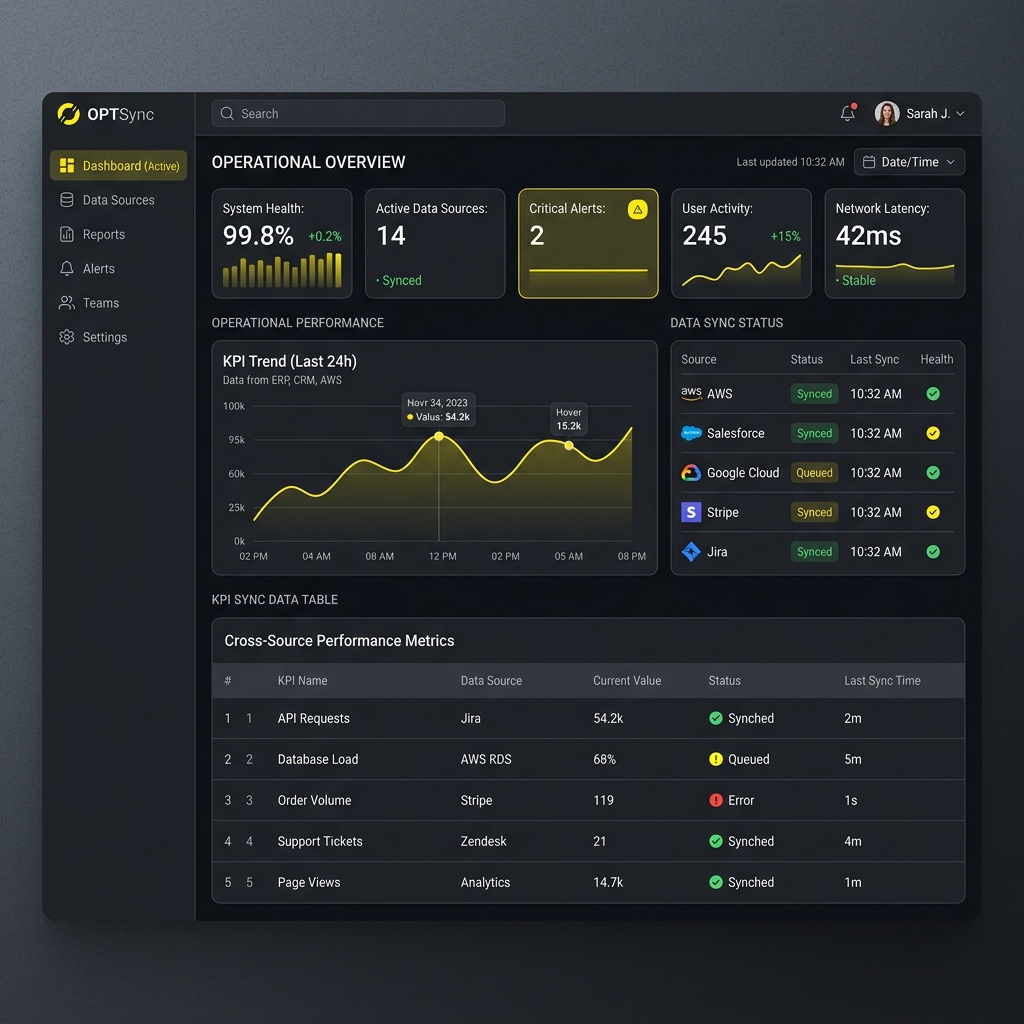Select the Order Volume table cell
The height and width of the screenshot is (1024, 1024).
pyautogui.click(x=314, y=800)
